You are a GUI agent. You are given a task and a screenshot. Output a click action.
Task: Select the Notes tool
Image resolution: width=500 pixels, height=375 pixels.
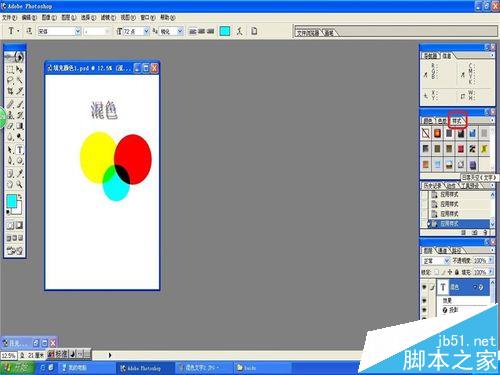(x=10, y=173)
